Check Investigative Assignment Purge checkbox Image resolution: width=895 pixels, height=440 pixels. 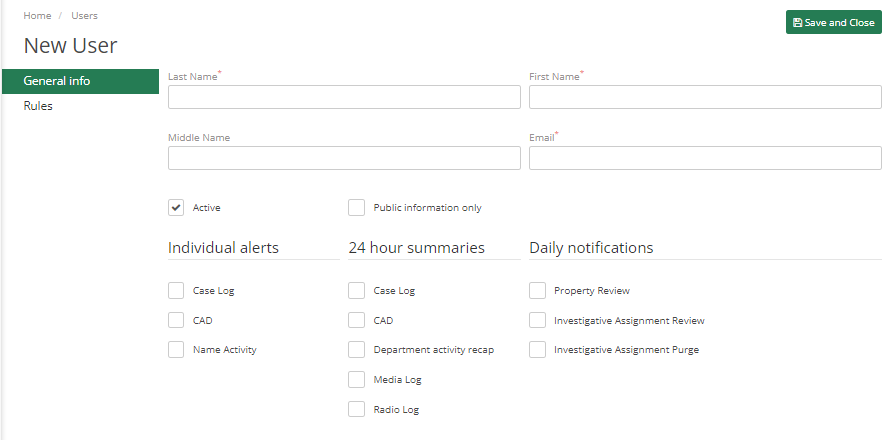click(537, 350)
